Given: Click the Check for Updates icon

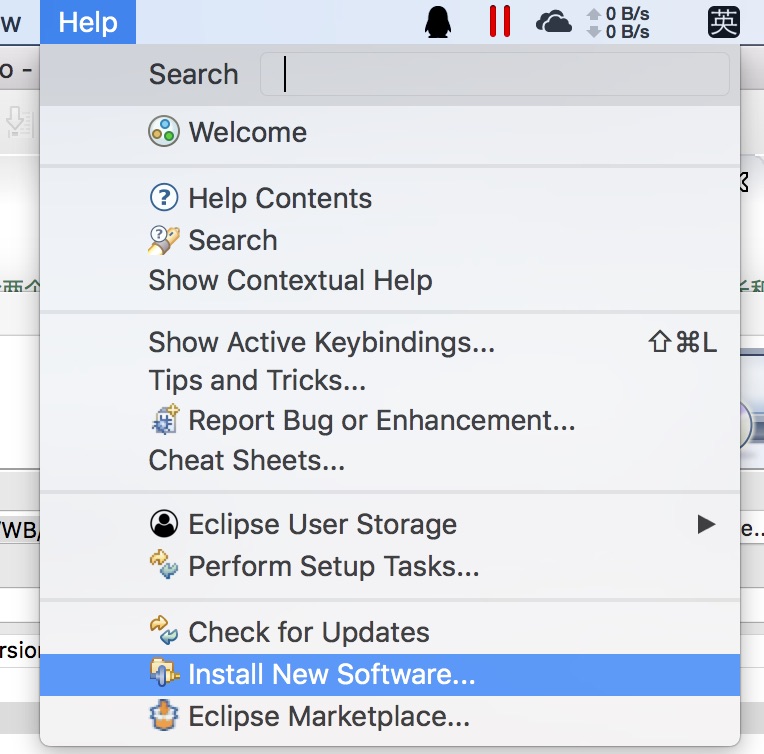Looking at the screenshot, I should 164,631.
